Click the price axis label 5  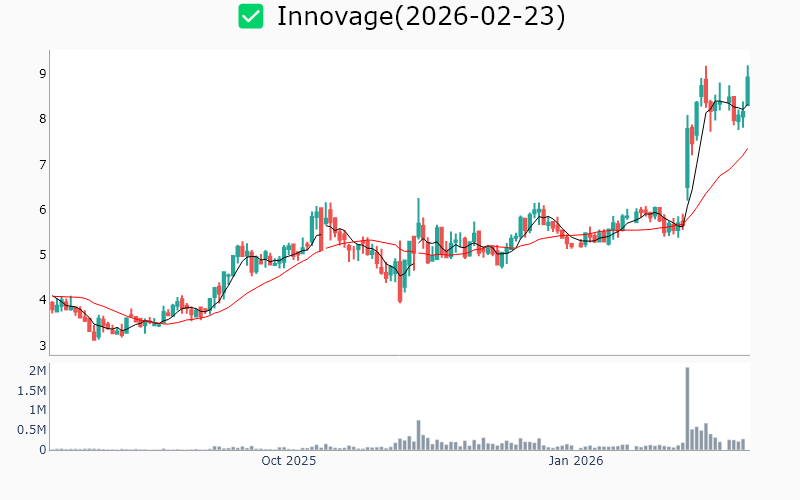click(41, 255)
